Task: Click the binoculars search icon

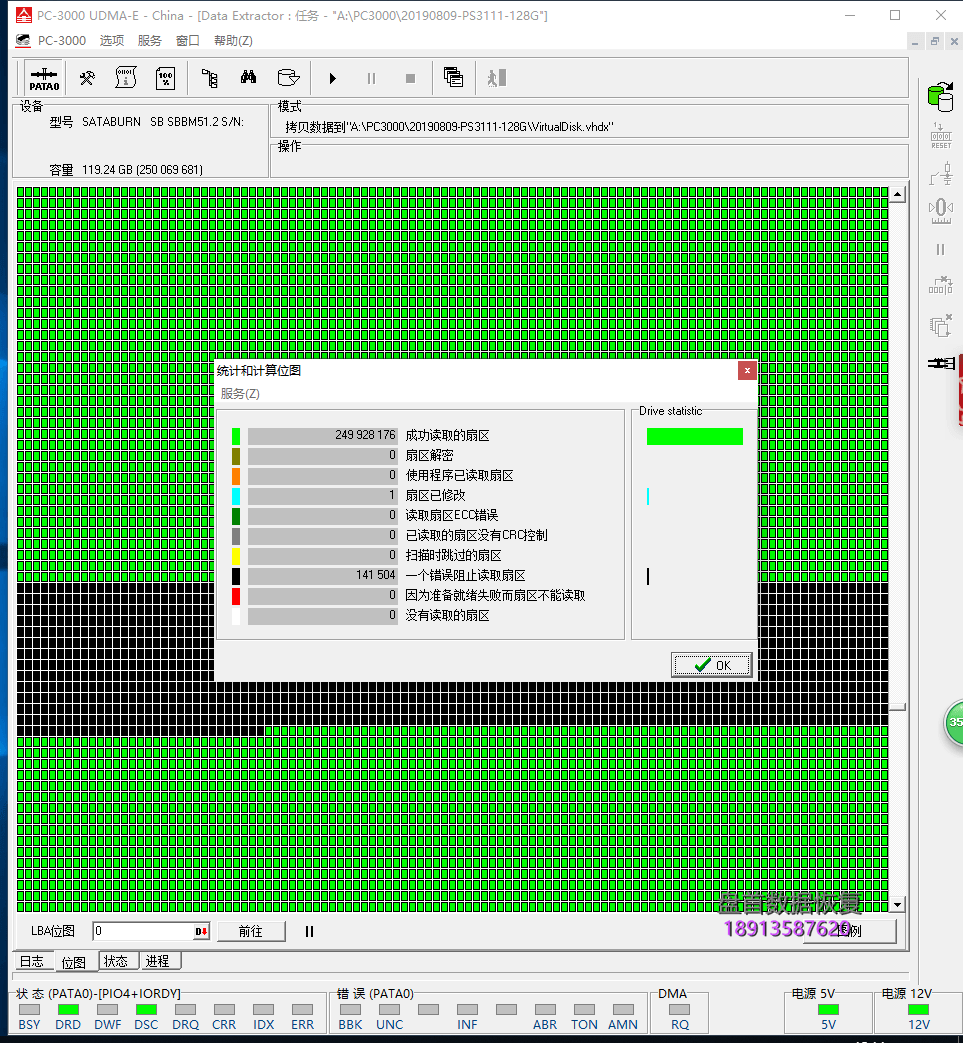Action: pyautogui.click(x=249, y=78)
